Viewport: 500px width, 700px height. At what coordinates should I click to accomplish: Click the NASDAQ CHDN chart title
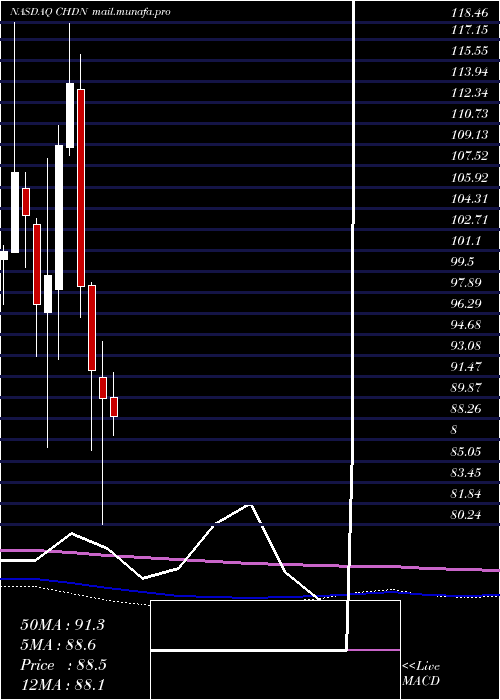click(x=50, y=12)
